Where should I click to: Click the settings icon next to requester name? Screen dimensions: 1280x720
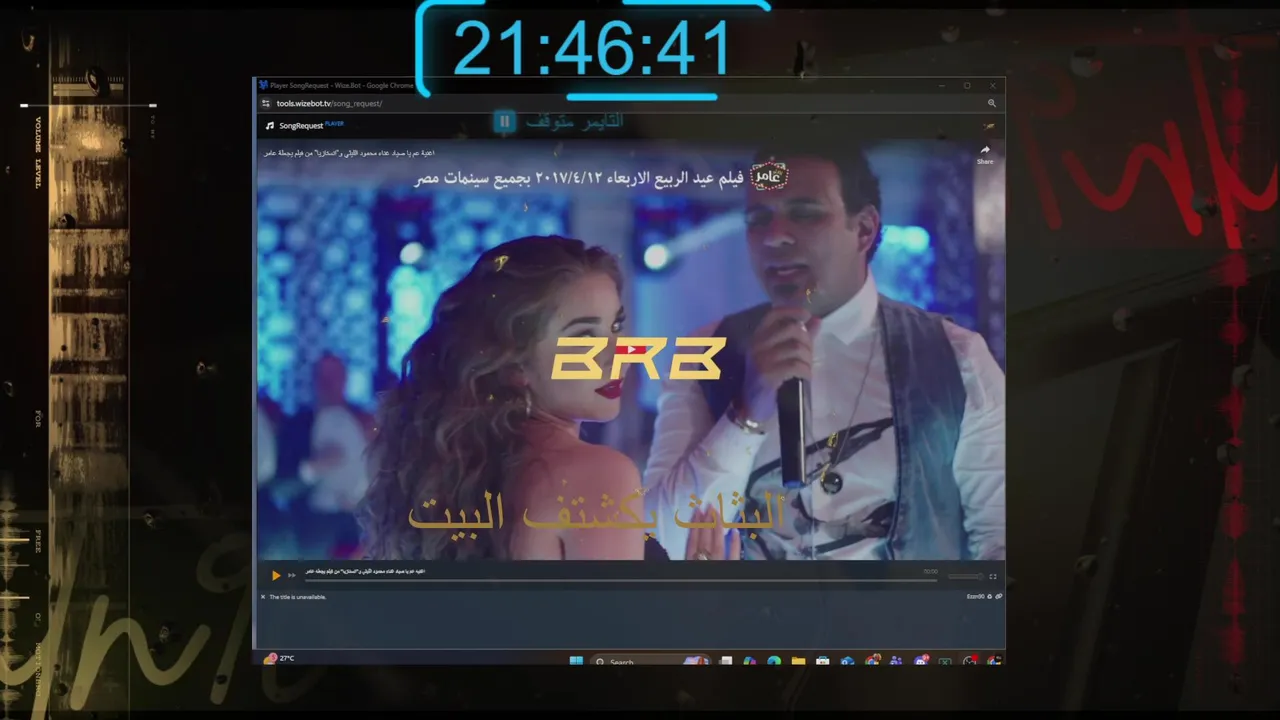pyautogui.click(x=990, y=597)
